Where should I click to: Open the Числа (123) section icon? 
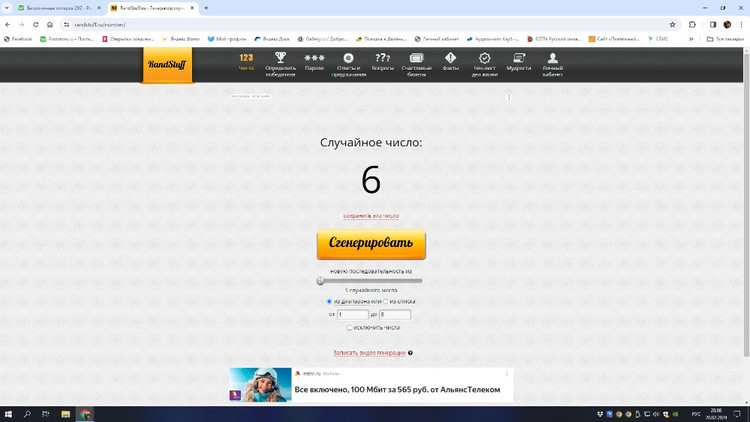tap(246, 61)
